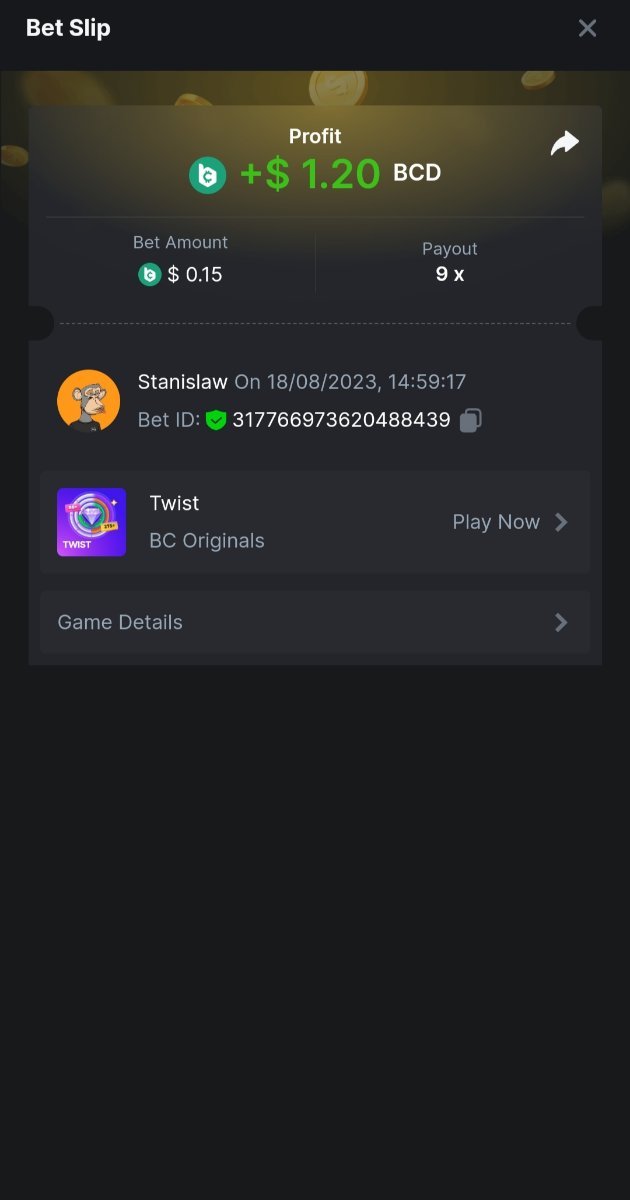This screenshot has height=1200, width=630.
Task: Expand the Game Details chevron
Action: (x=561, y=622)
